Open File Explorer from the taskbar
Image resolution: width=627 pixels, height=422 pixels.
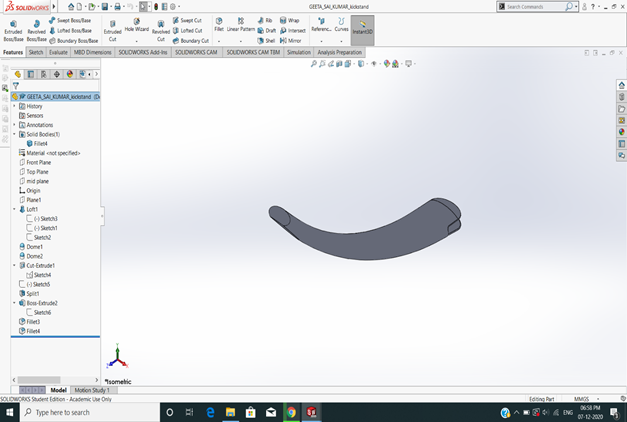coord(230,412)
